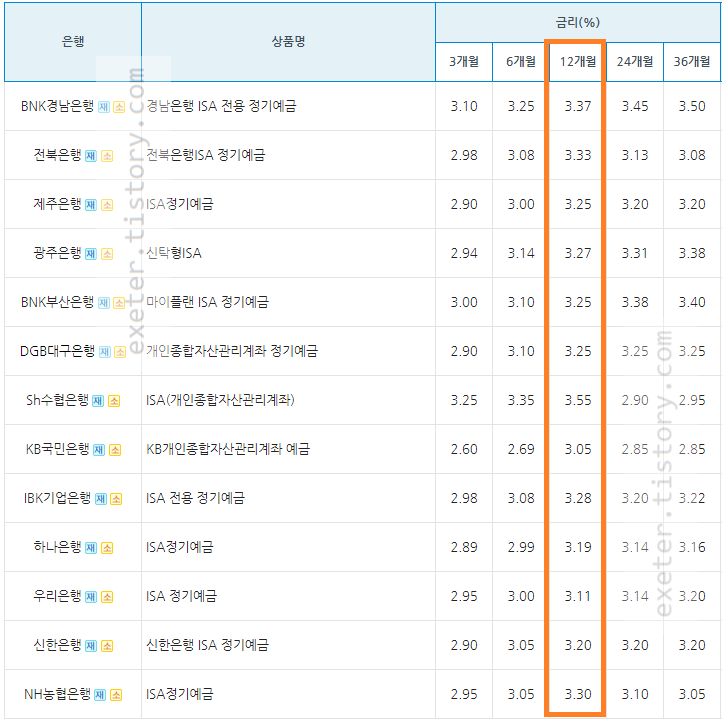Click the NH농협은행 bank name

tap(57, 694)
